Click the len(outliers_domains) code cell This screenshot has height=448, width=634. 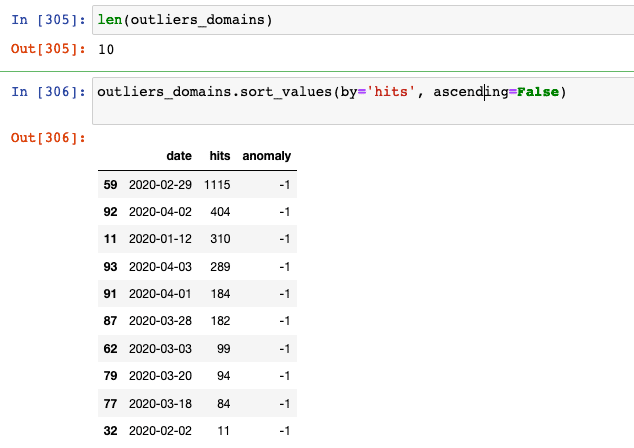pyautogui.click(x=363, y=20)
